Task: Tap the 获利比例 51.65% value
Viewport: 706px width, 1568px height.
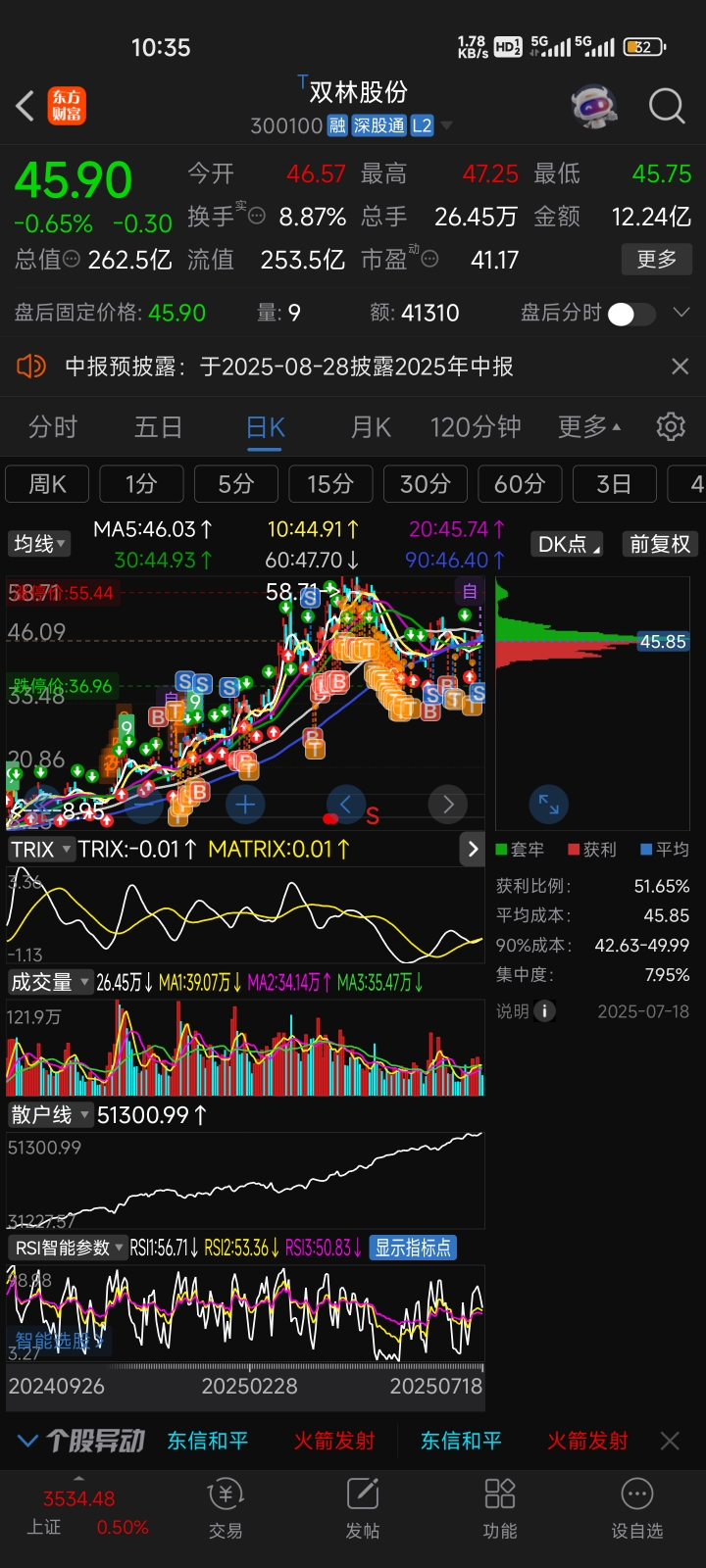Action: (x=662, y=886)
